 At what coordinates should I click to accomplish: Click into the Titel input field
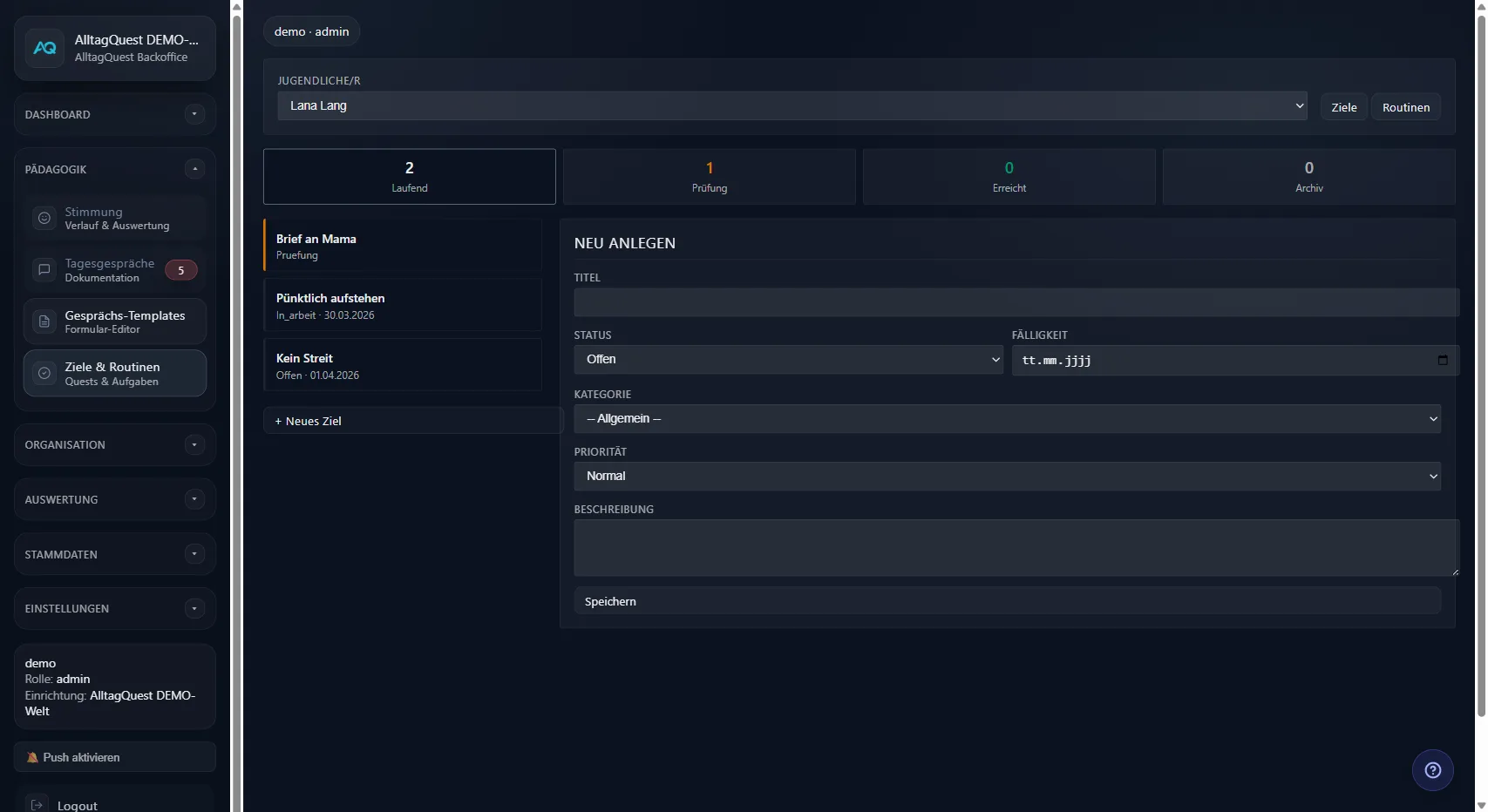pyautogui.click(x=1014, y=302)
